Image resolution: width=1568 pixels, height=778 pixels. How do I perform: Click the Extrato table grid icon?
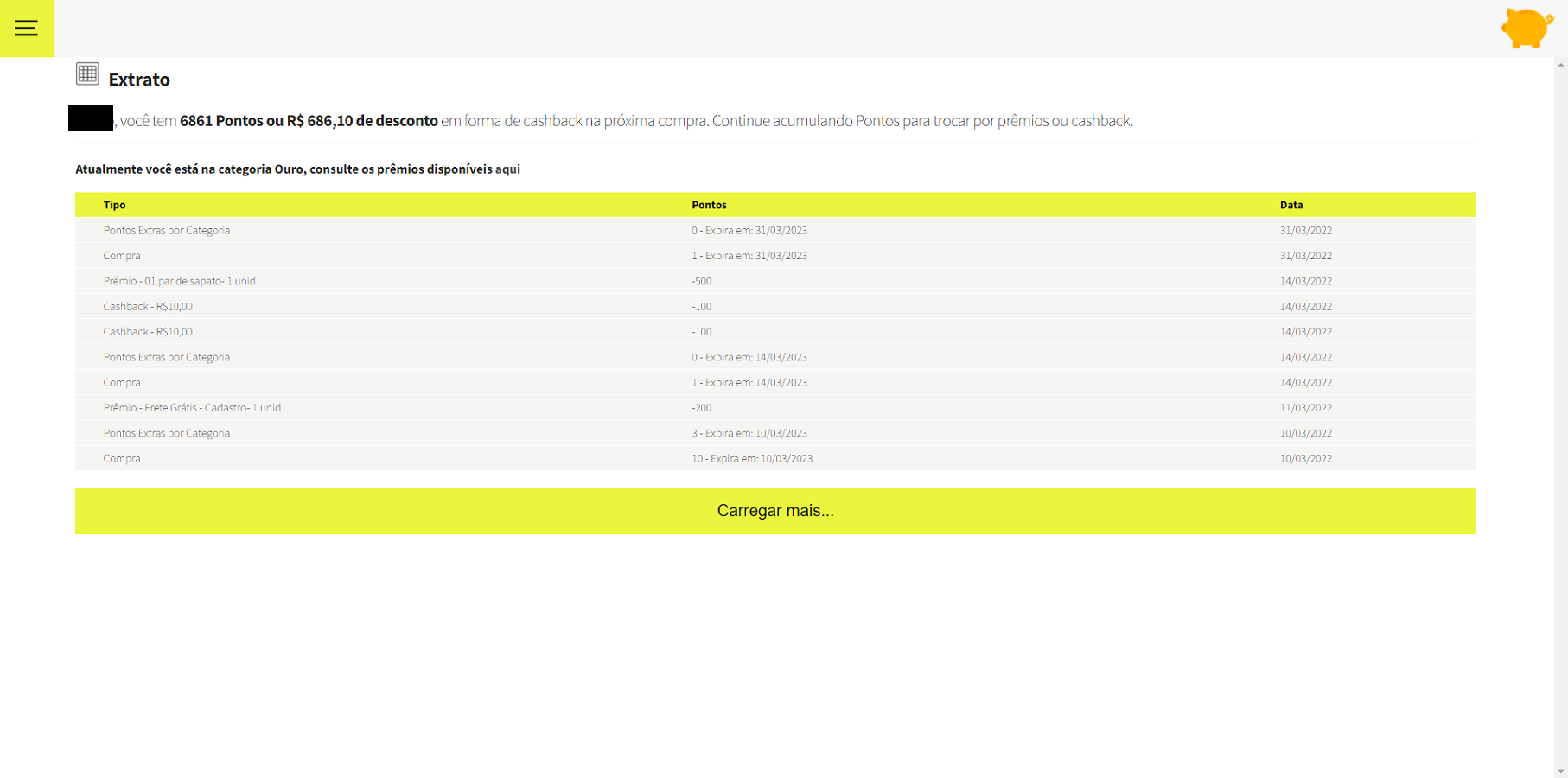(x=87, y=73)
